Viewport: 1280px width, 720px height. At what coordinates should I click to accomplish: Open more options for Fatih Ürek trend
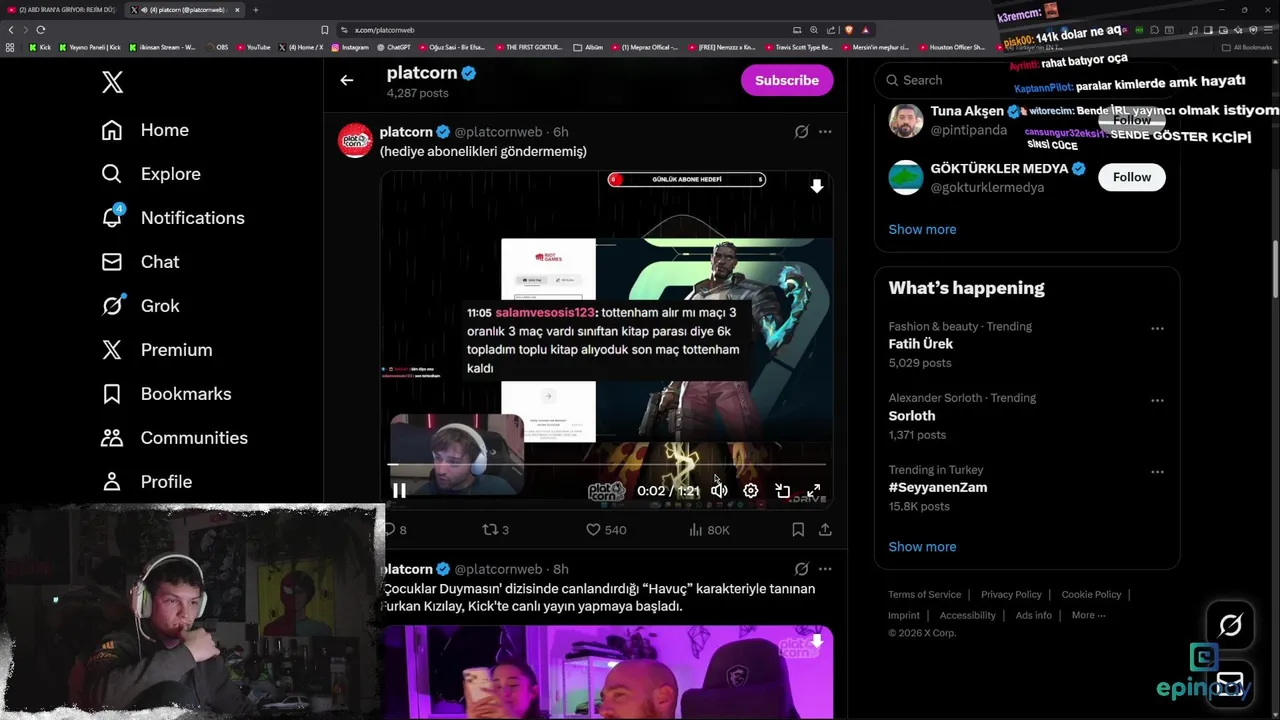click(x=1157, y=328)
